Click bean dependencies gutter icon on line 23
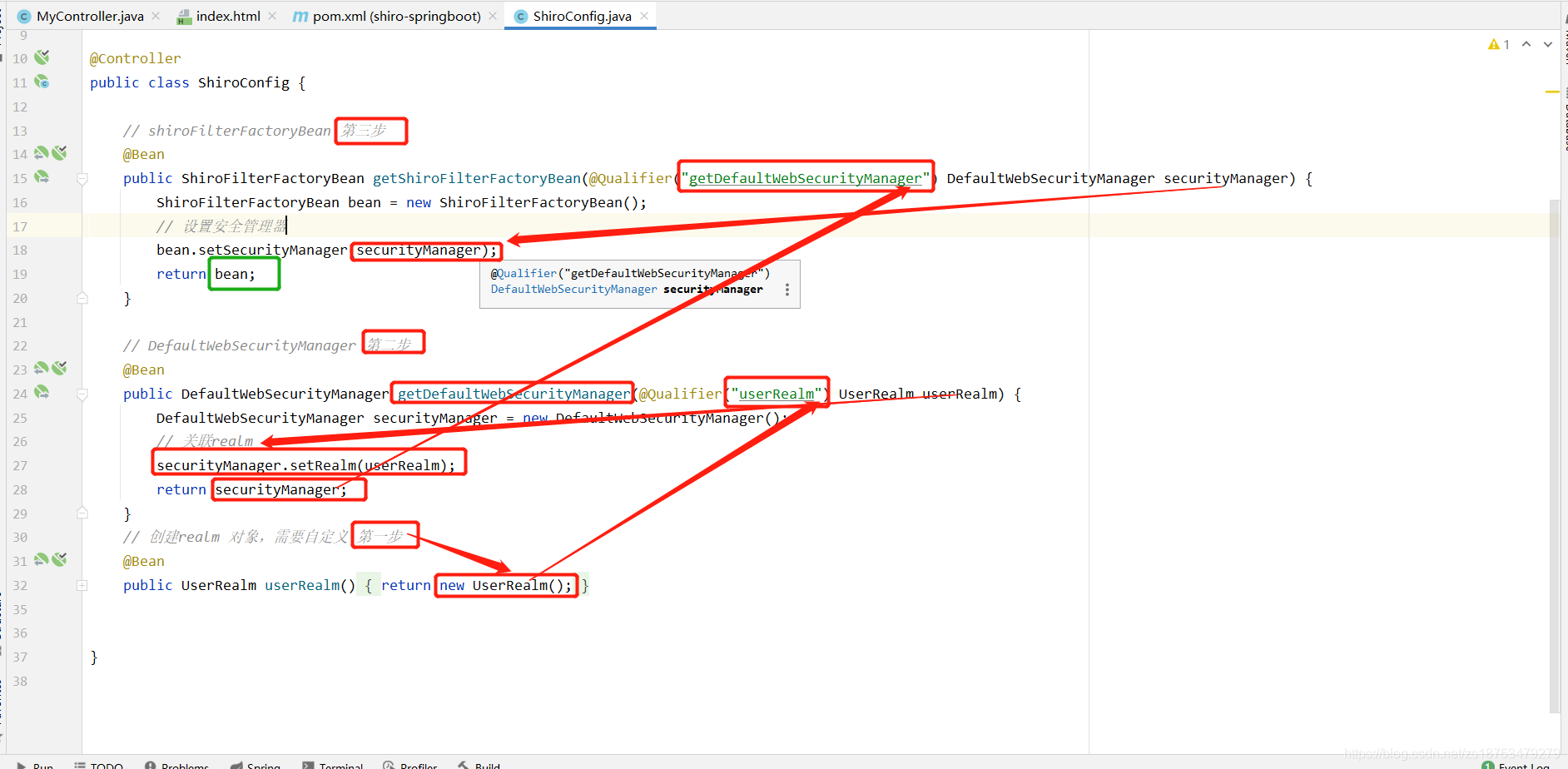The height and width of the screenshot is (769, 1568). point(41,369)
